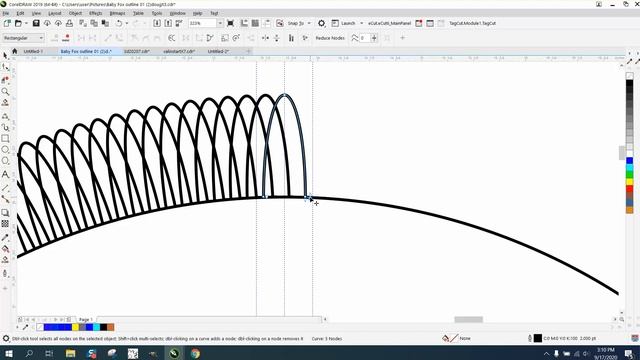Click the horizontal scrollbar thumb
The width and height of the screenshot is (640, 360).
[x=469, y=319]
